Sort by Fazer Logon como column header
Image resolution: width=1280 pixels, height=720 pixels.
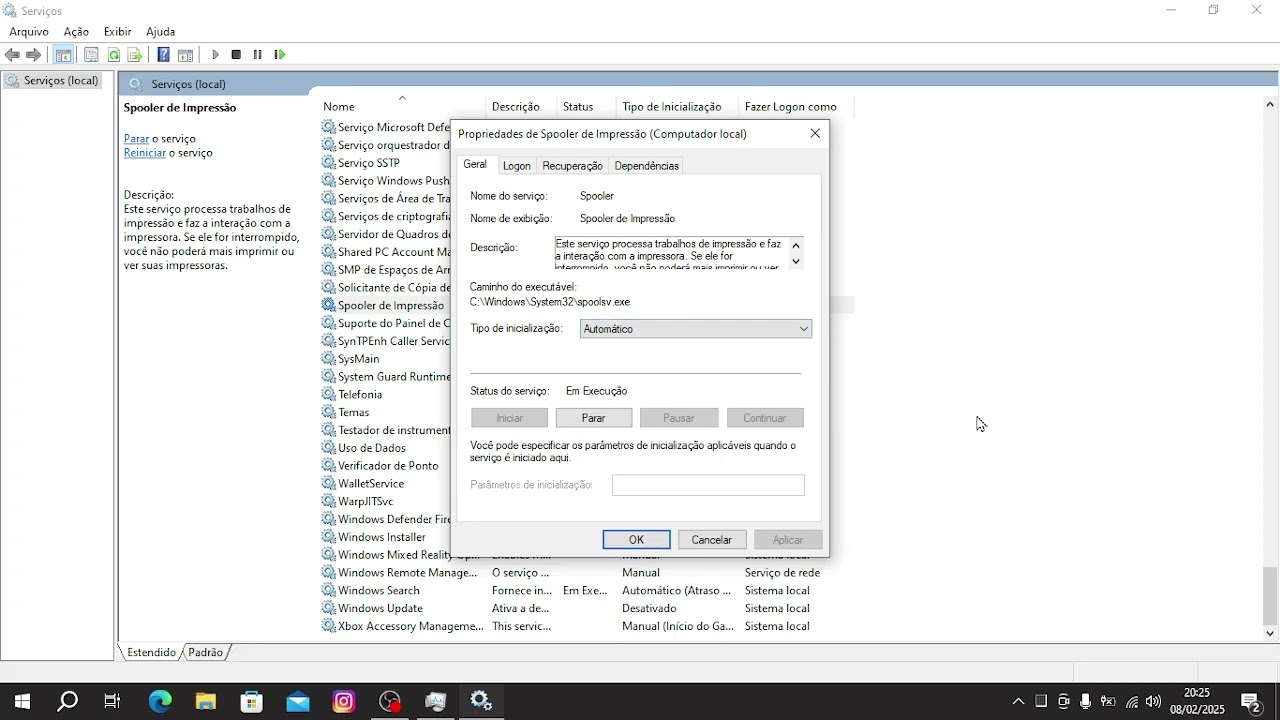pos(797,106)
